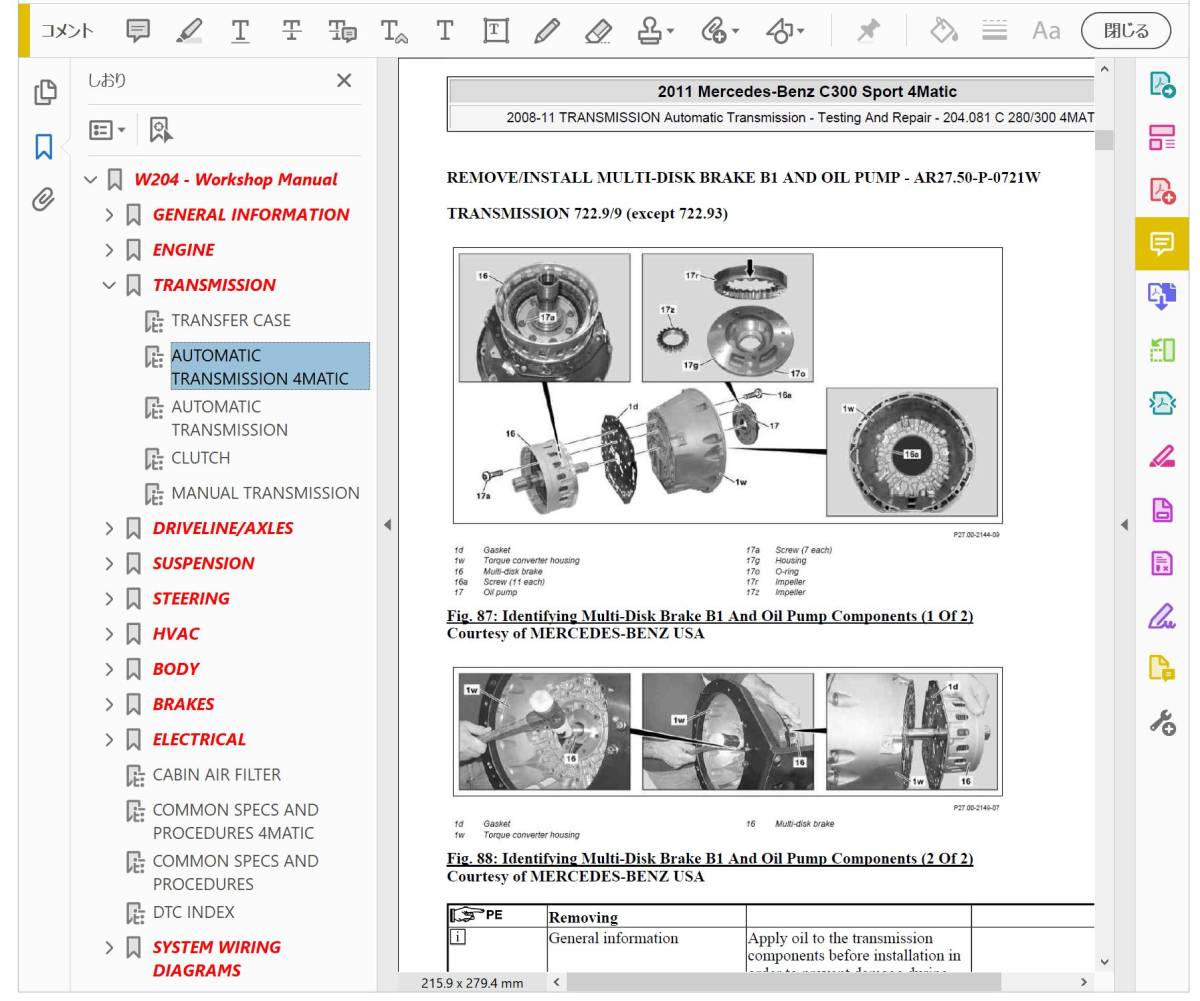
Task: Click the find current bookmark icon
Action: (161, 129)
